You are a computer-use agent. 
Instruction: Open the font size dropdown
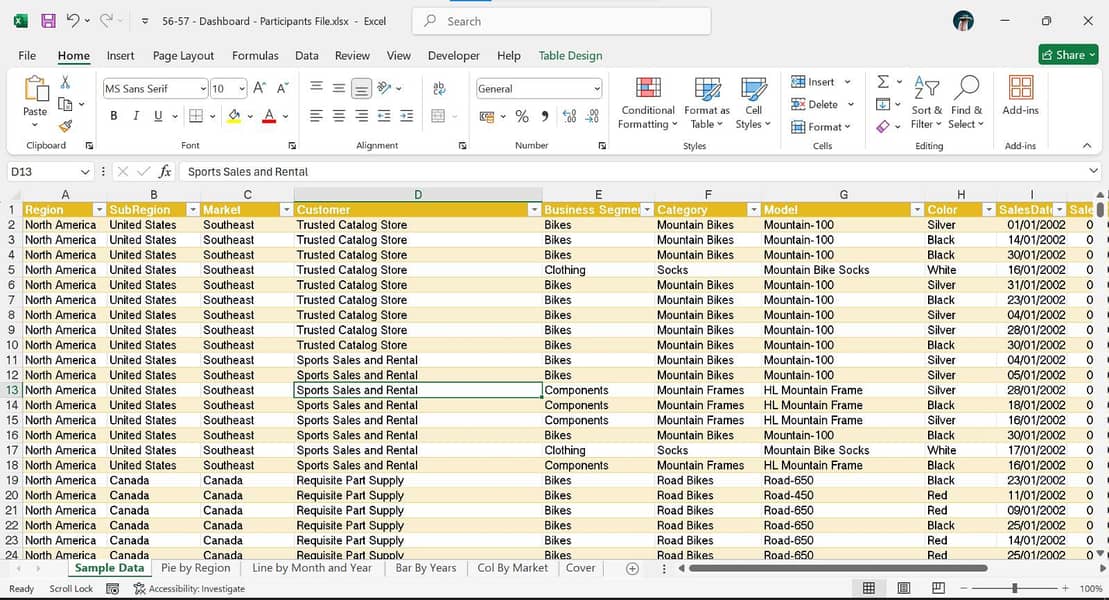tap(242, 88)
